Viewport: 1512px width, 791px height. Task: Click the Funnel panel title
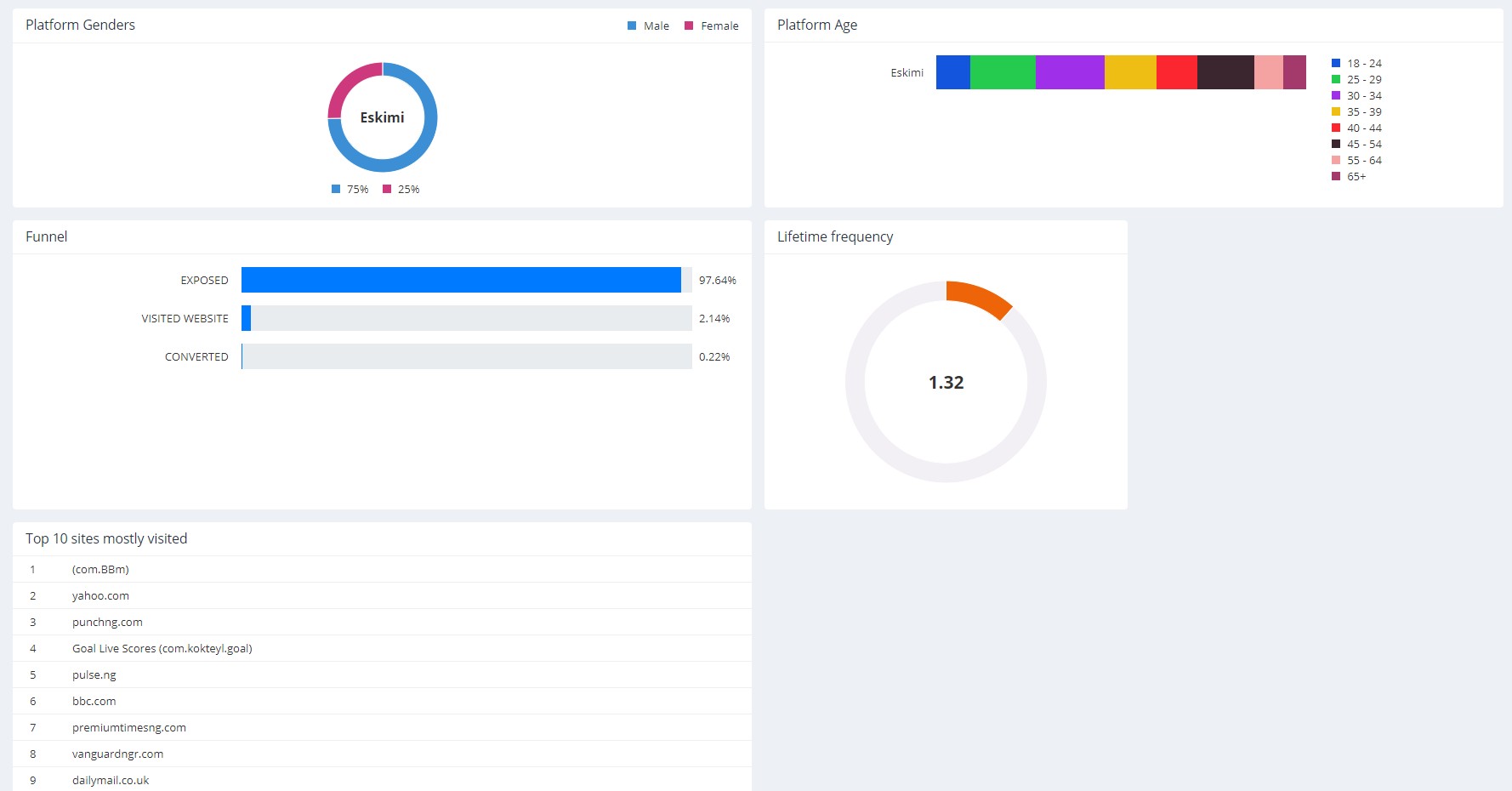click(x=46, y=236)
